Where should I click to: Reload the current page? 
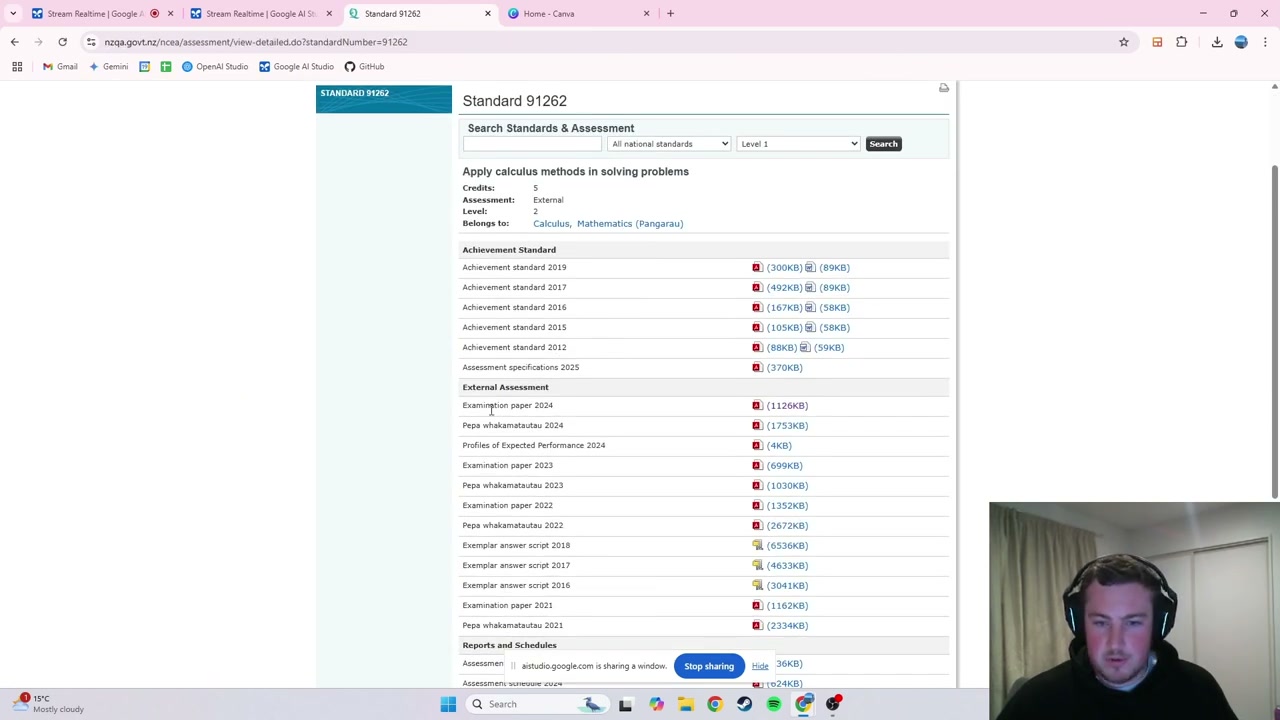coord(62,42)
